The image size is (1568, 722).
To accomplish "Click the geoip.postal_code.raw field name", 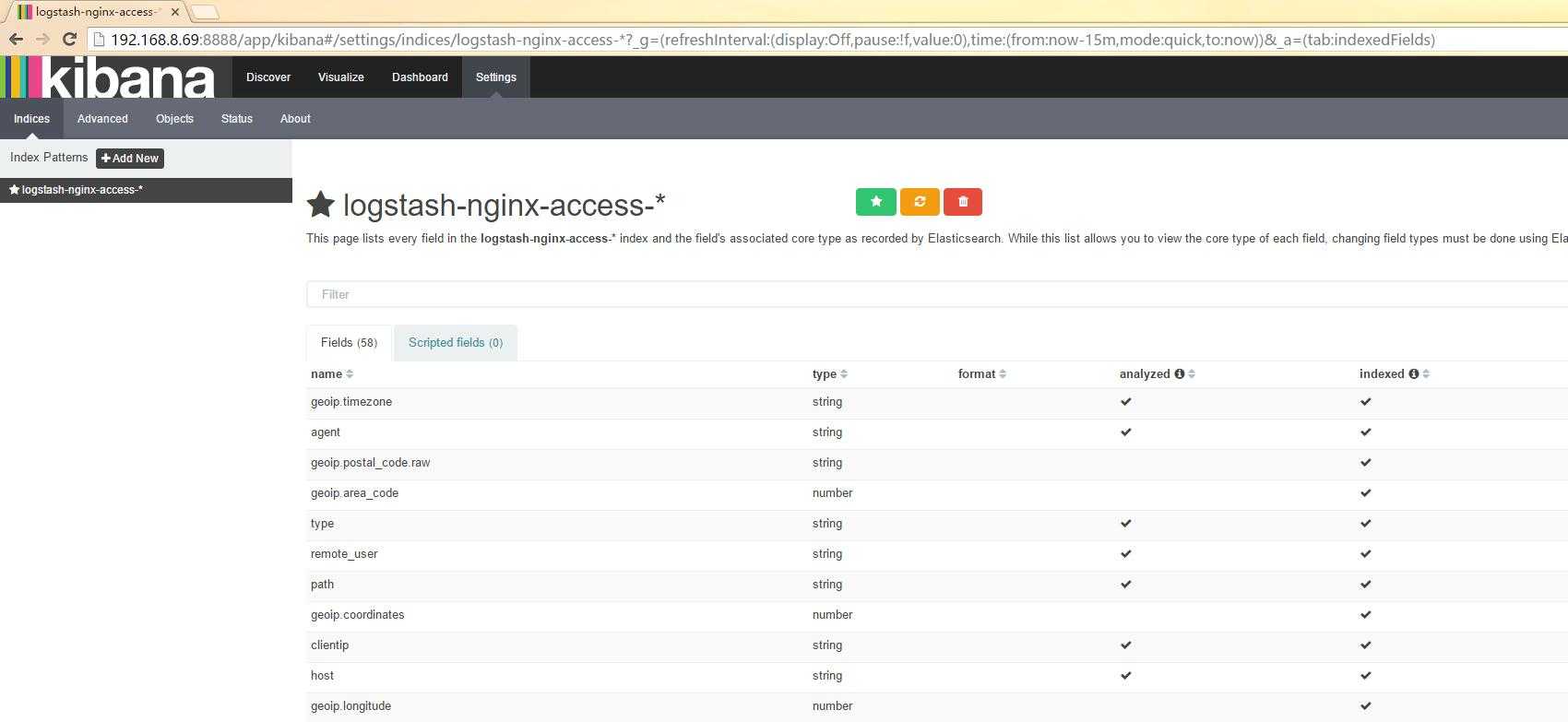I will click(x=371, y=463).
